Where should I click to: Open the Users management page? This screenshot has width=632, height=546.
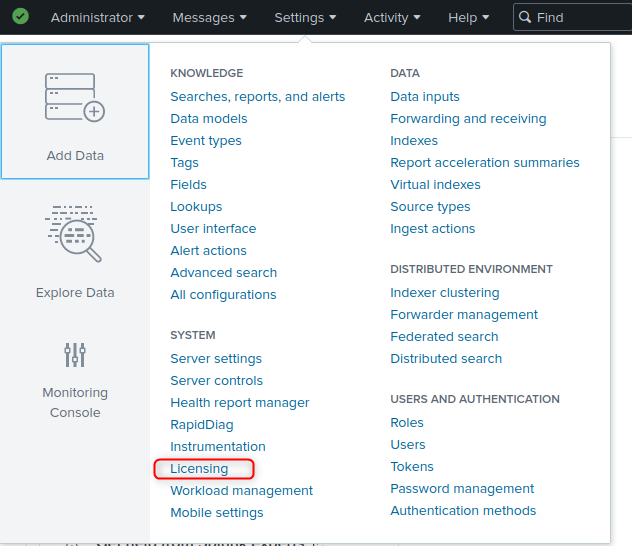click(408, 445)
